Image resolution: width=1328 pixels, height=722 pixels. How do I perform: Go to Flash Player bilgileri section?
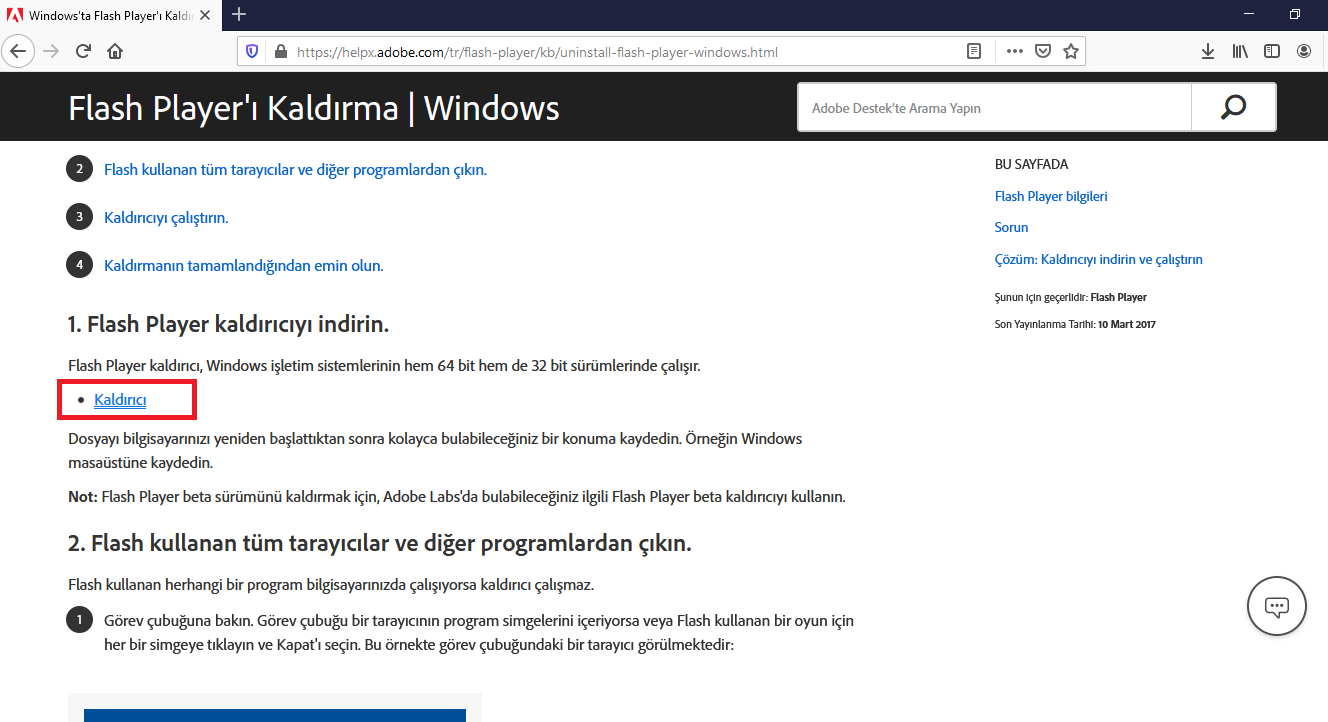1051,196
